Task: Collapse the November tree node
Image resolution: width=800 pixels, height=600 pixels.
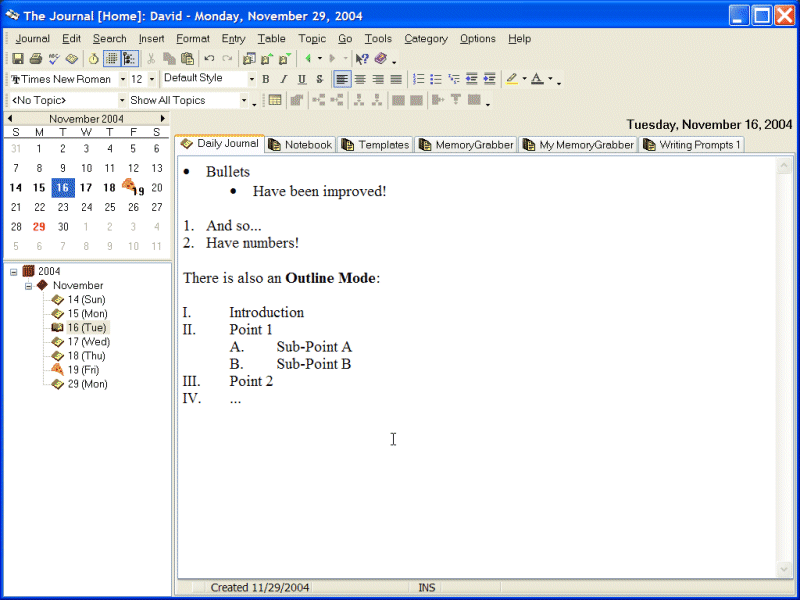Action: [30, 285]
